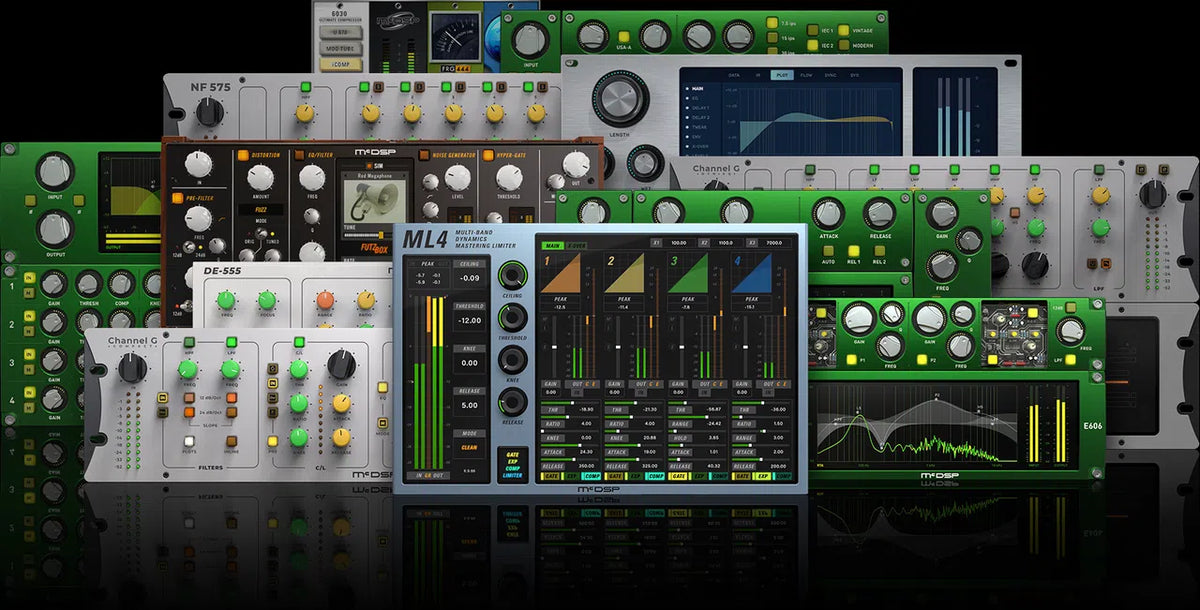The width and height of the screenshot is (1200, 610).
Task: Click the CLEAN mode display on ML4
Action: point(469,445)
